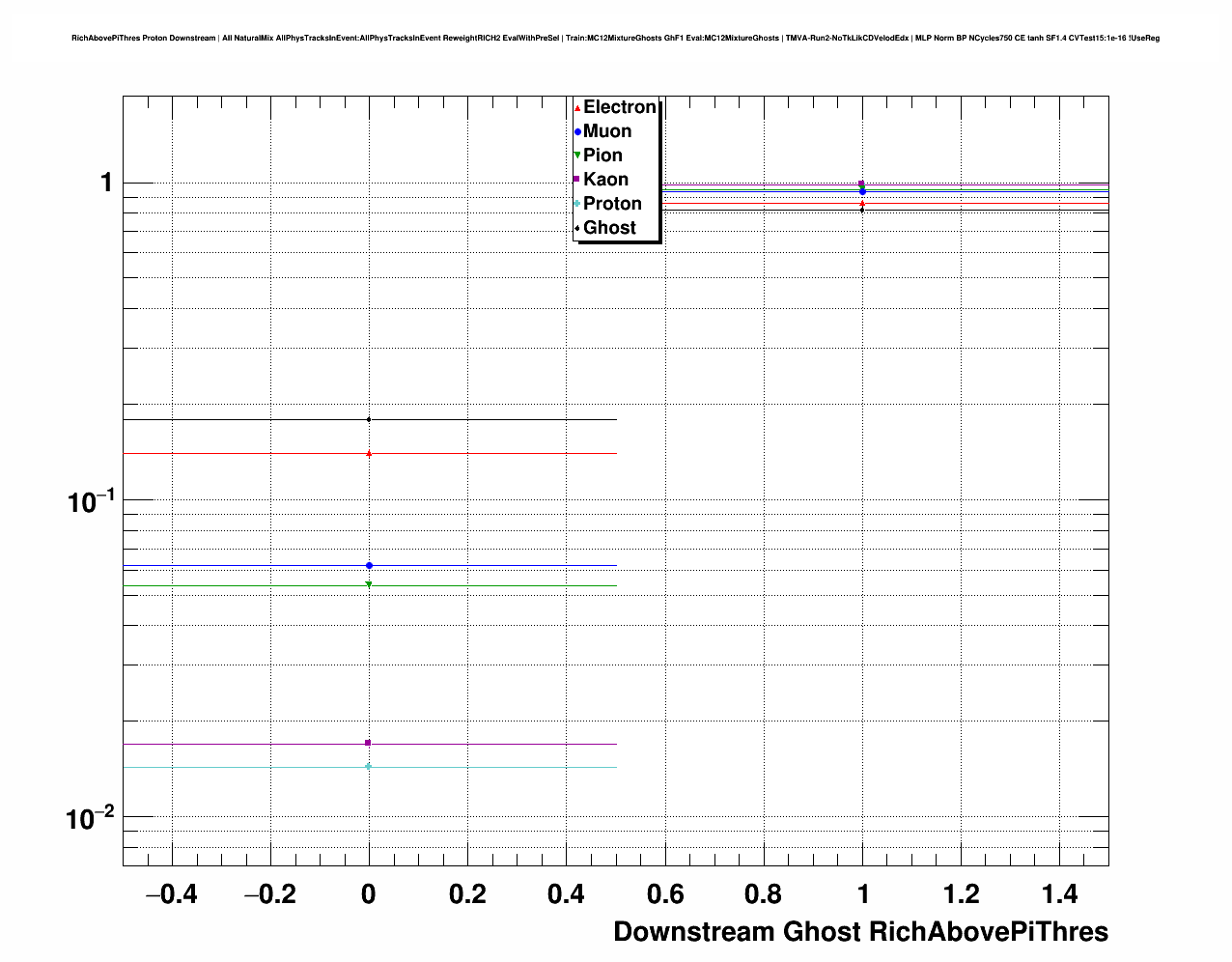Image resolution: width=1232 pixels, height=962 pixels.
Task: Click the black Ghost legend marker
Action: click(577, 228)
